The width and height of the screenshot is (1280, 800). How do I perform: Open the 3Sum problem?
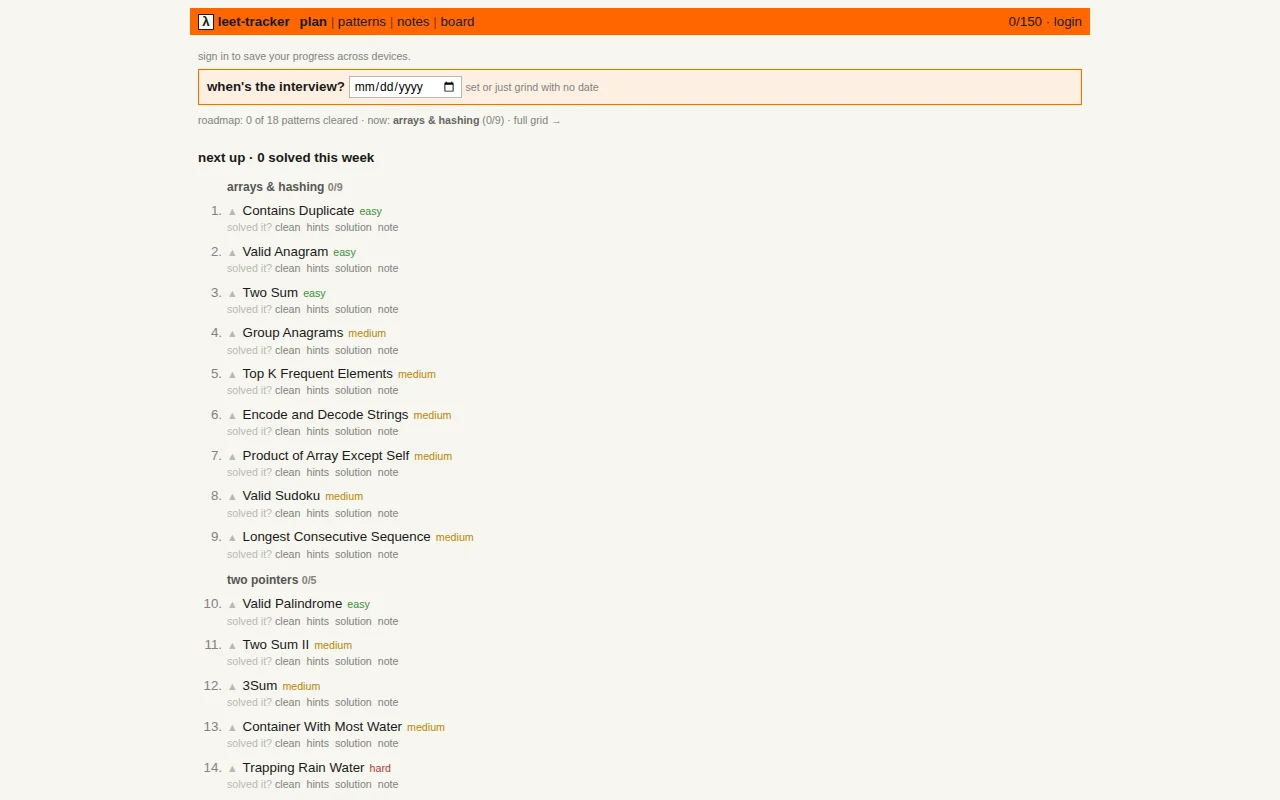(260, 686)
